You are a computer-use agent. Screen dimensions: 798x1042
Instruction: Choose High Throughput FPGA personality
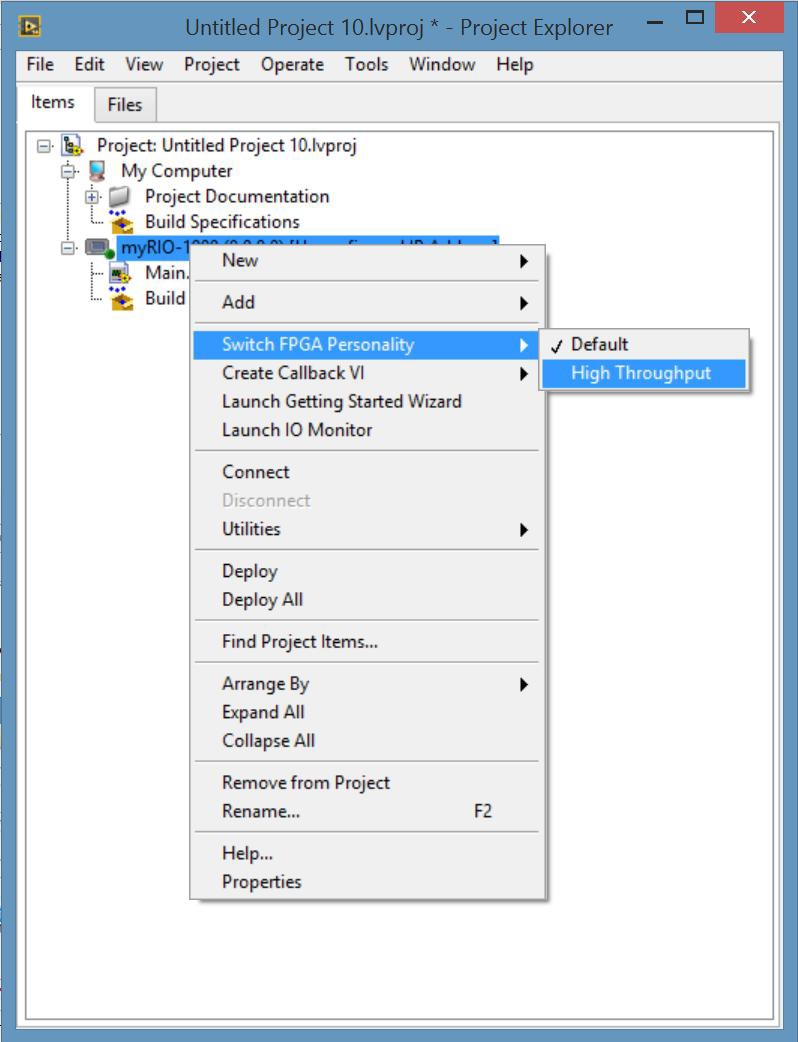click(641, 373)
